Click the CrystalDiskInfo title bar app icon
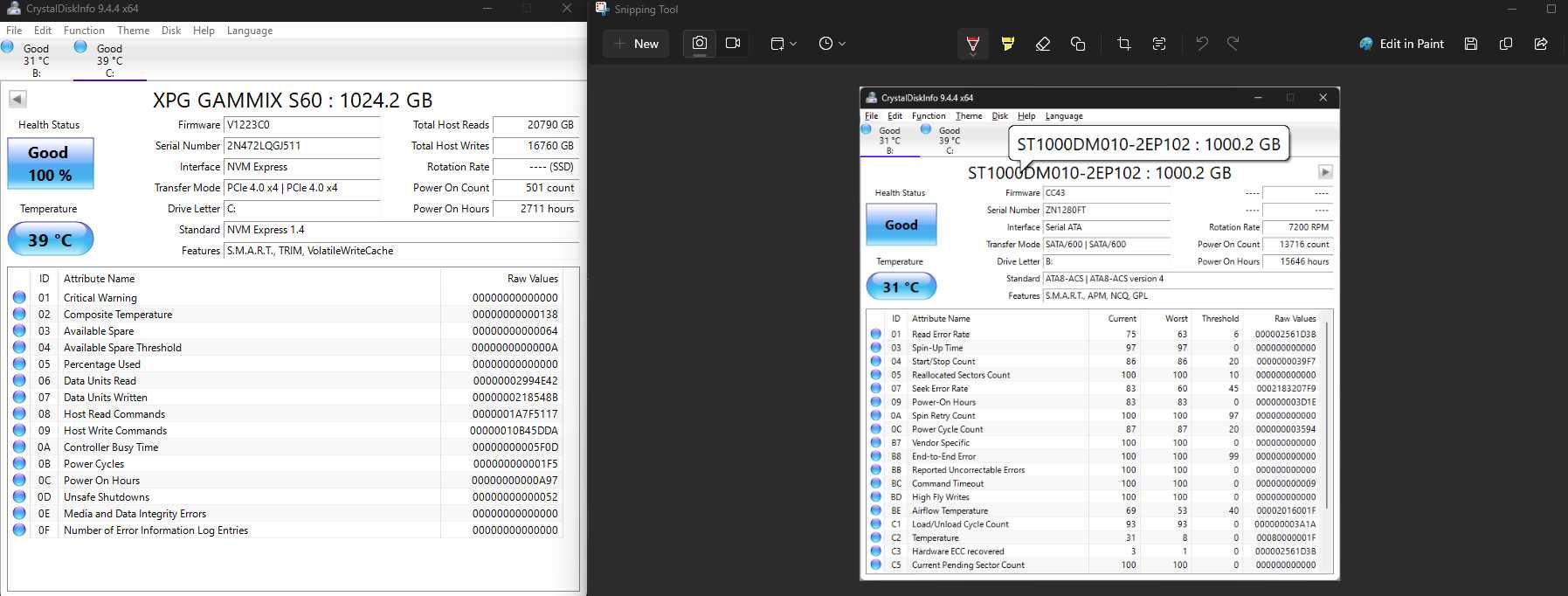This screenshot has height=596, width=1568. tap(13, 8)
